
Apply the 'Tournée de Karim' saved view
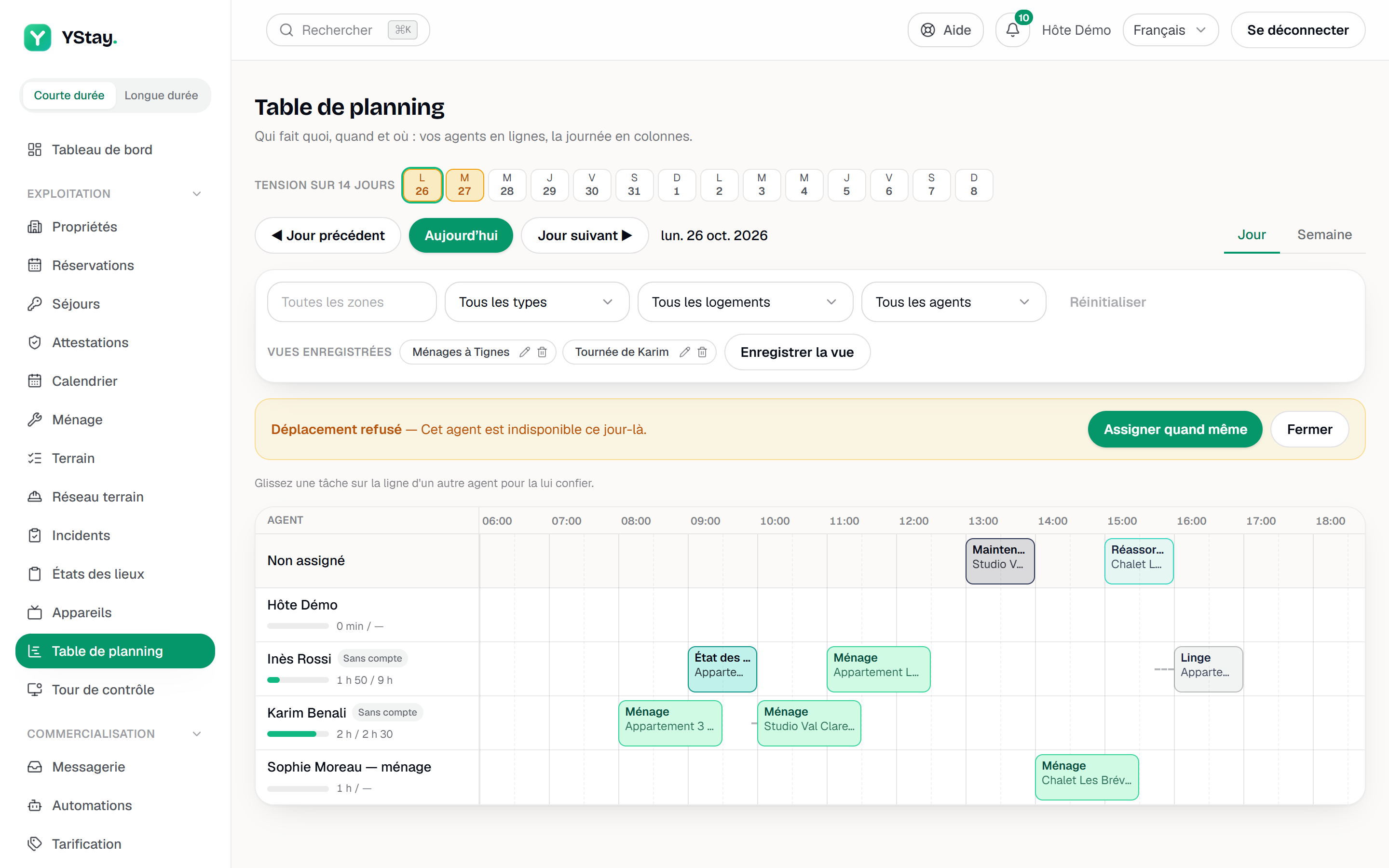622,352
